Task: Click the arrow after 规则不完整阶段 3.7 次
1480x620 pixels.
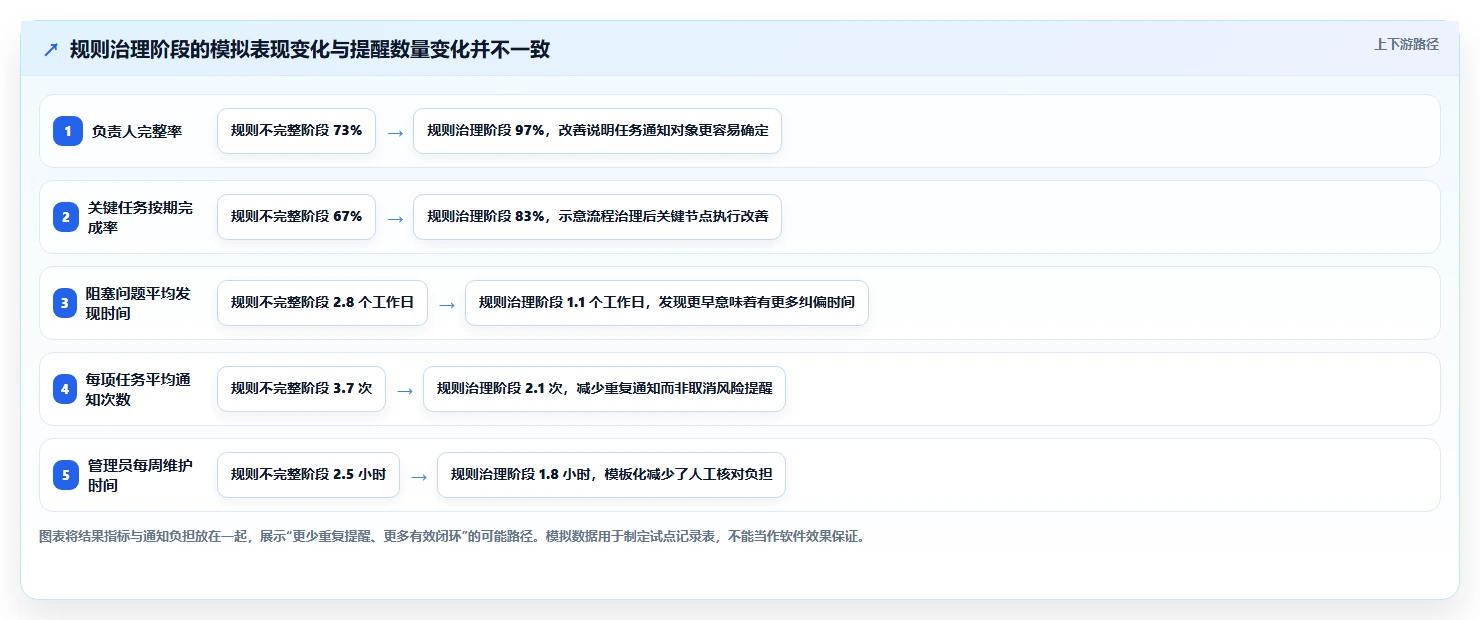Action: pos(405,390)
